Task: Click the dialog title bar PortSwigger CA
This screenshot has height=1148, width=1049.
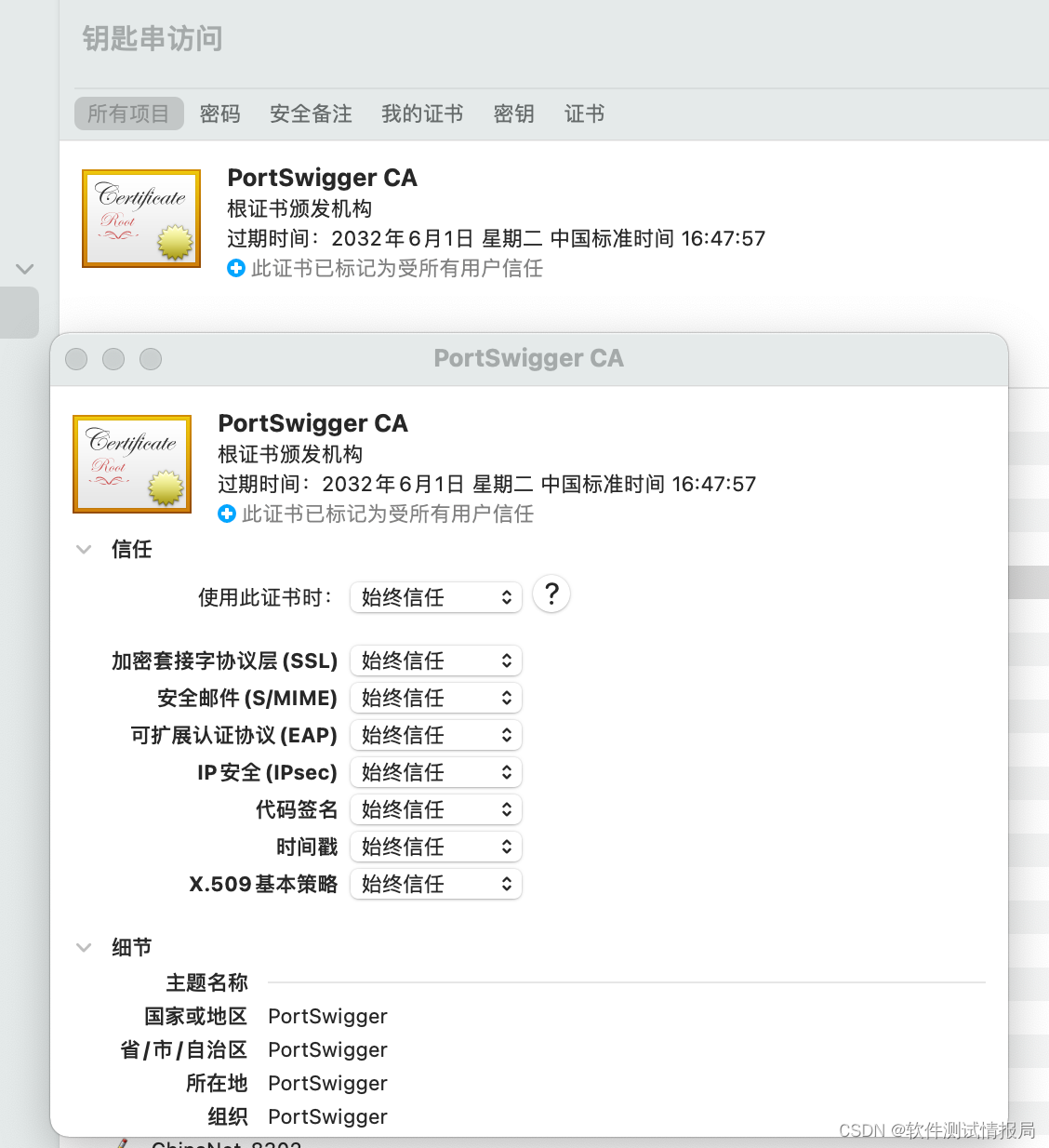Action: 529,358
